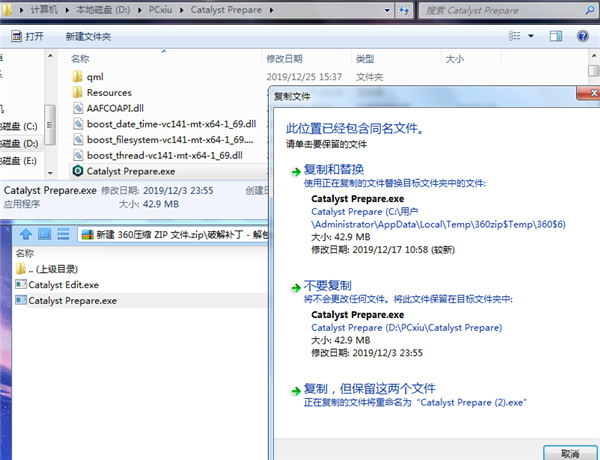
Task: Click the search magnifier icon
Action: 590,10
